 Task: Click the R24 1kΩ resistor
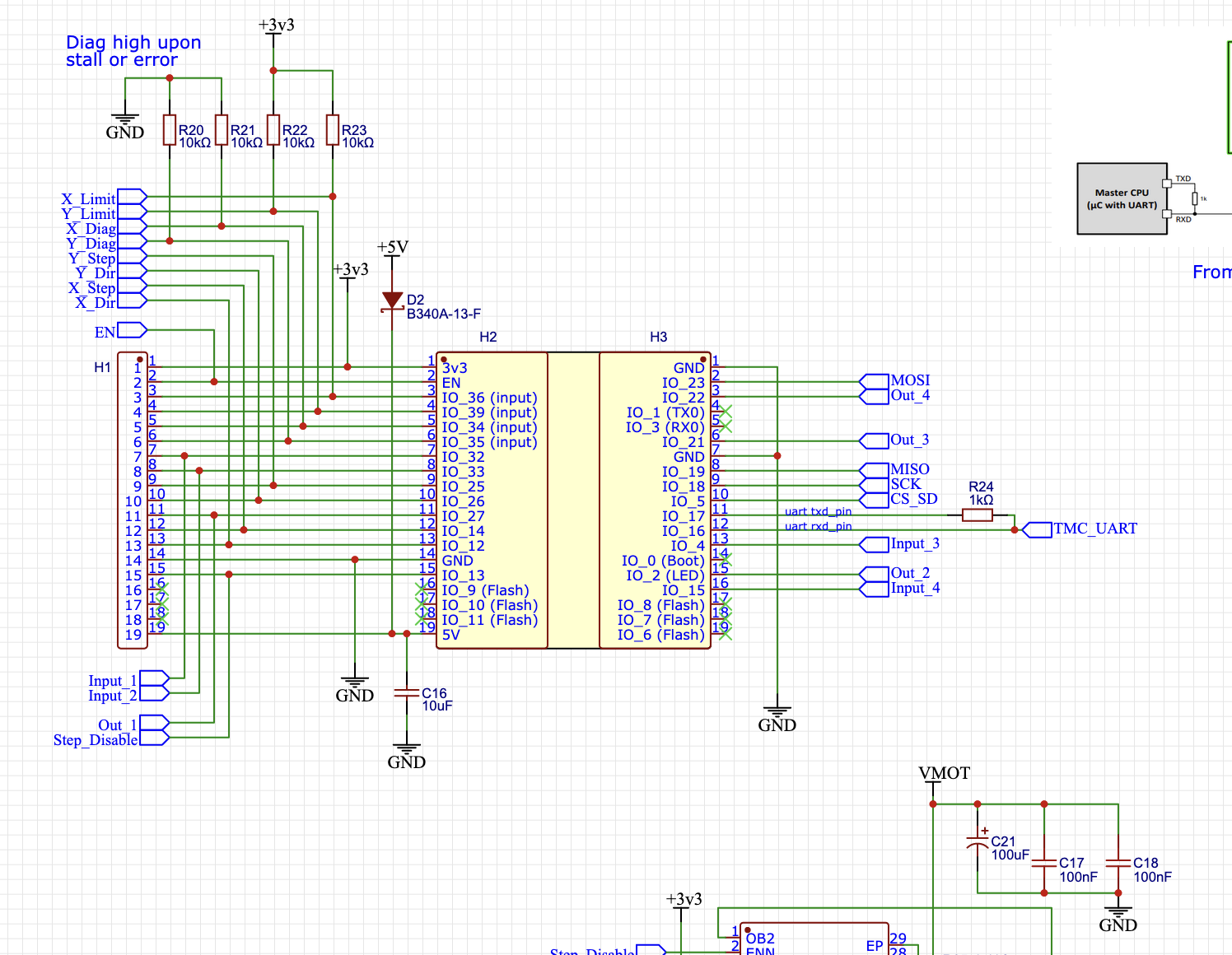(978, 515)
